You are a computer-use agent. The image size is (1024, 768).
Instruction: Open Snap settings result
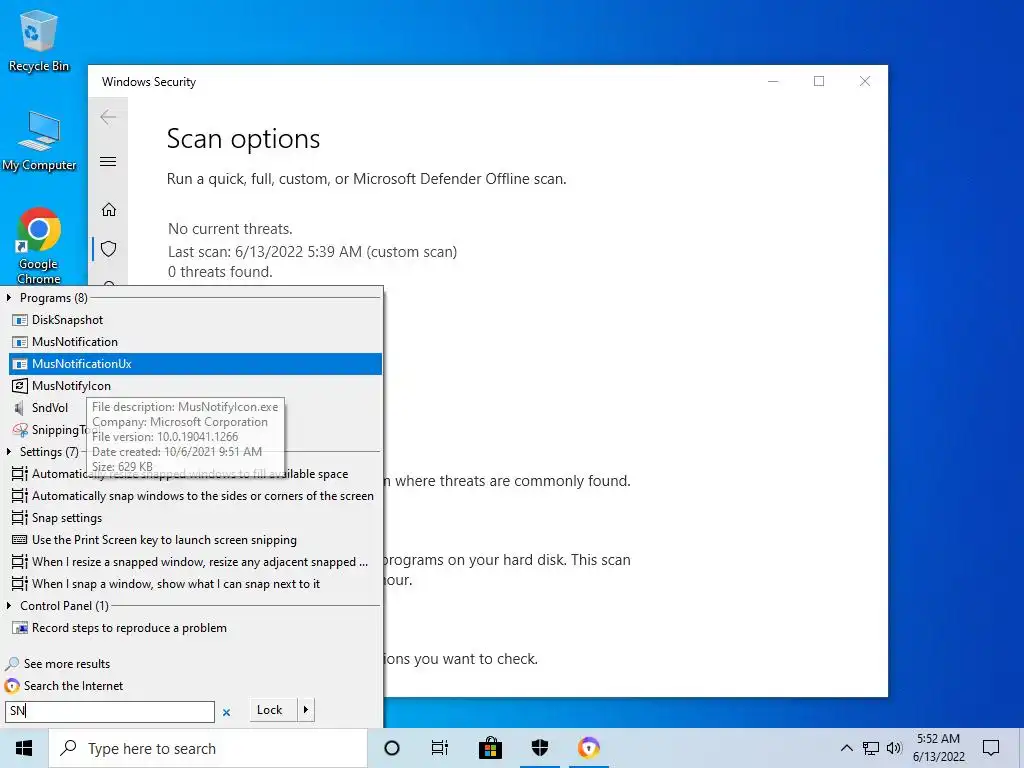(x=195, y=518)
